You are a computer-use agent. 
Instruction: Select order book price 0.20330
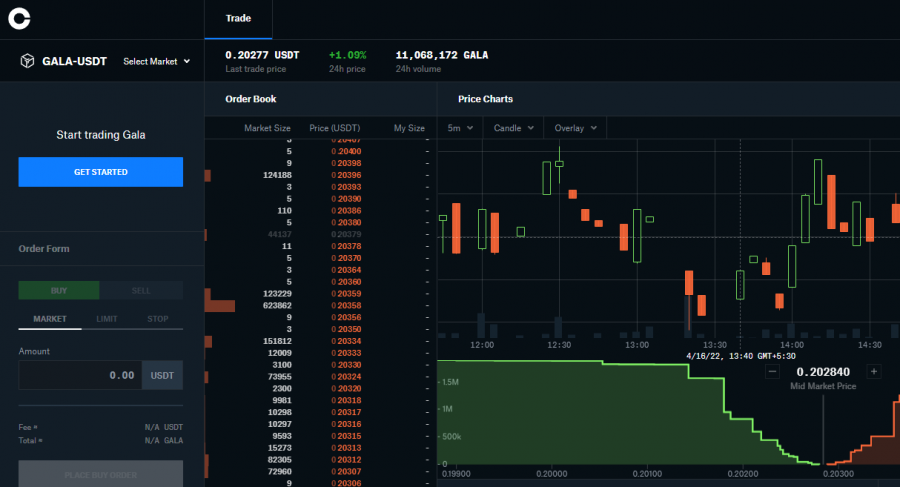pyautogui.click(x=346, y=365)
